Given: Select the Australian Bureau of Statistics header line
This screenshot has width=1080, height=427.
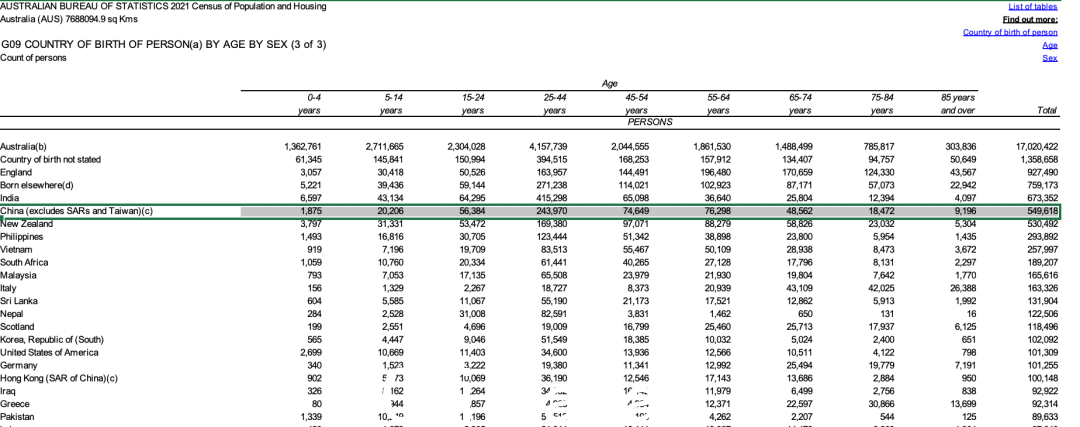Looking at the screenshot, I should click(x=163, y=6).
